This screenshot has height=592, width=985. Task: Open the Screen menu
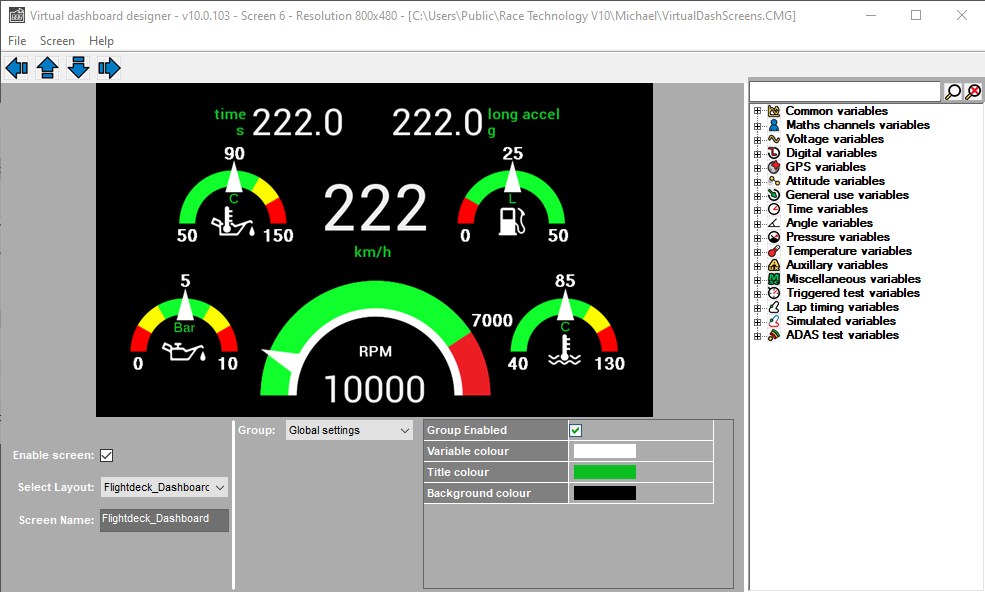click(57, 41)
